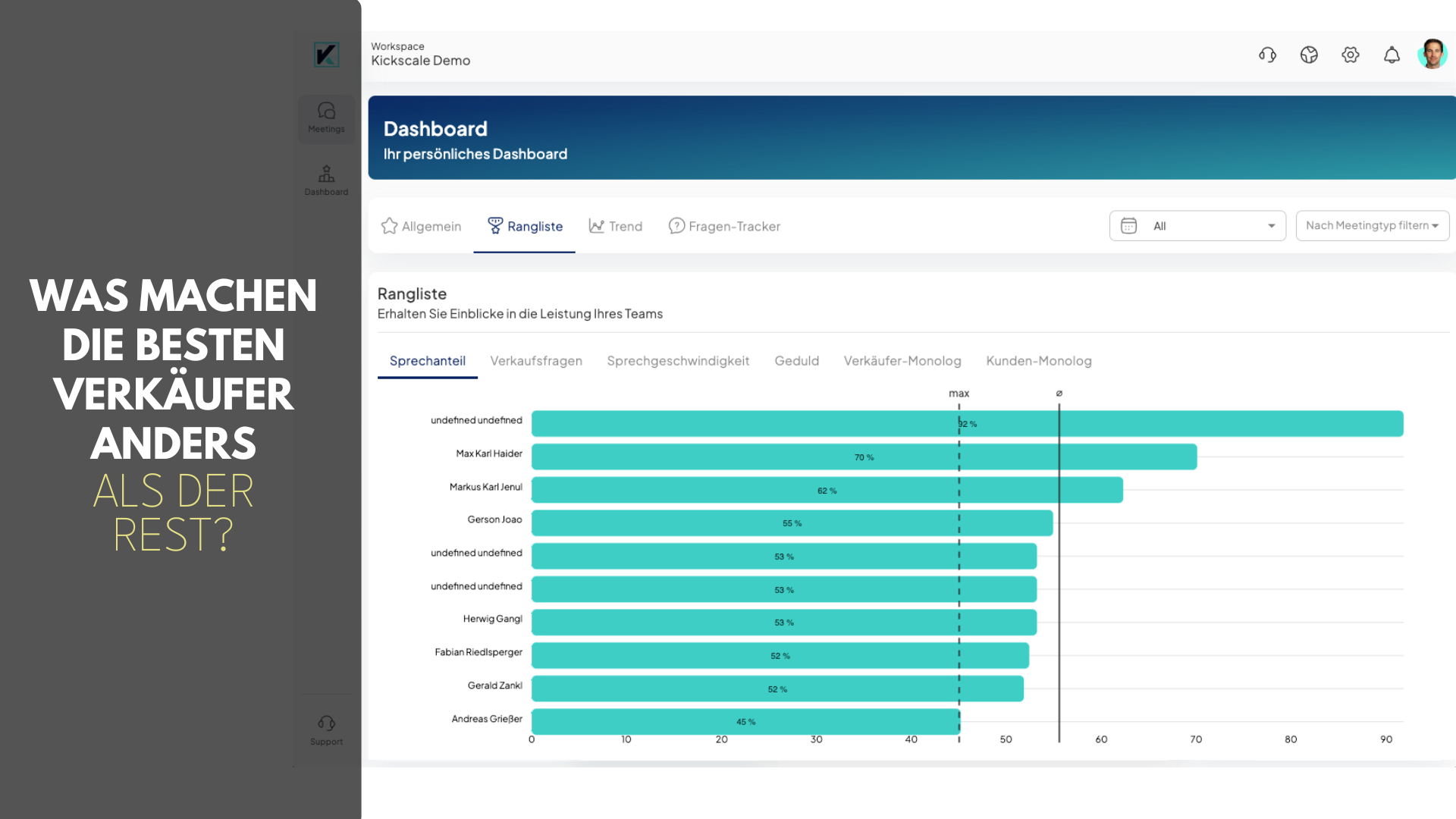This screenshot has width=1456, height=819.
Task: Click the user profile avatar
Action: 1432,54
